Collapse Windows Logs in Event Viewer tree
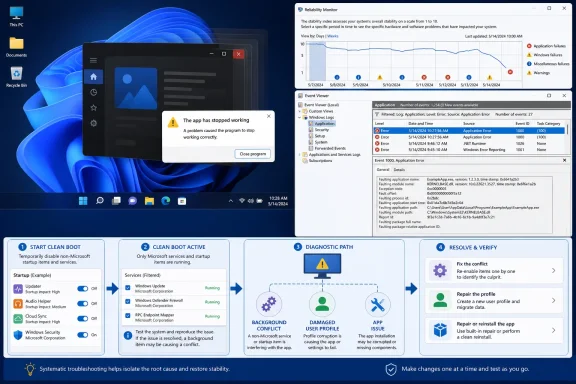 (300, 117)
